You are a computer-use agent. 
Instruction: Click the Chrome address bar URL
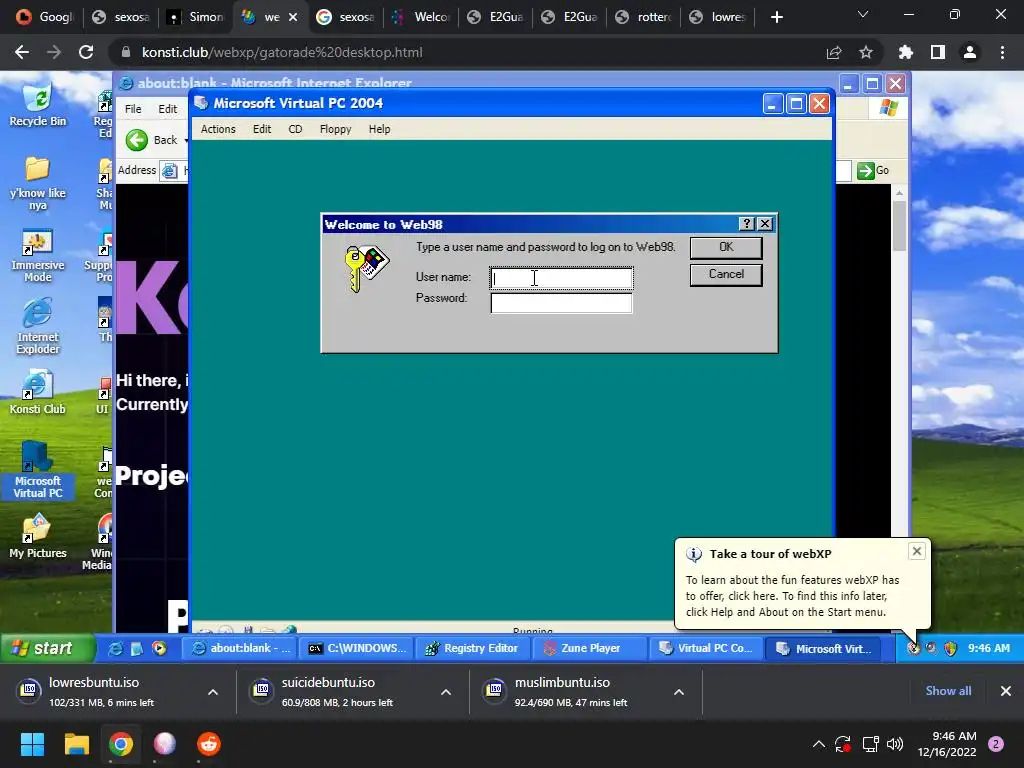[282, 52]
